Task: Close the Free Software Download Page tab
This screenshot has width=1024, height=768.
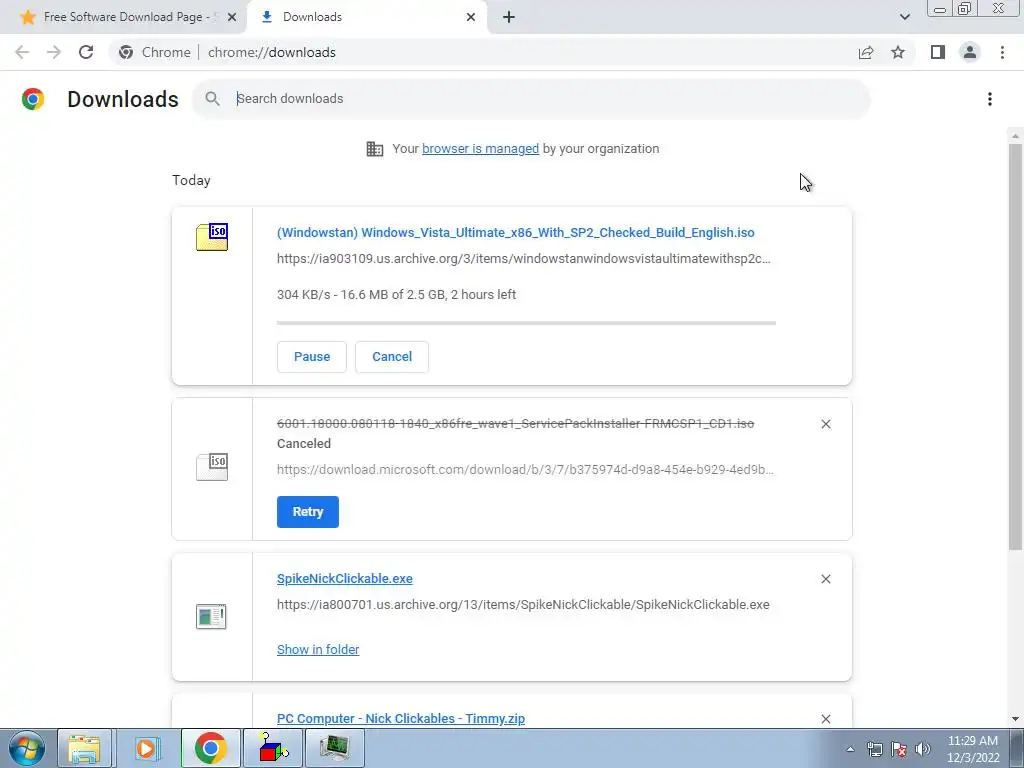Action: (232, 17)
